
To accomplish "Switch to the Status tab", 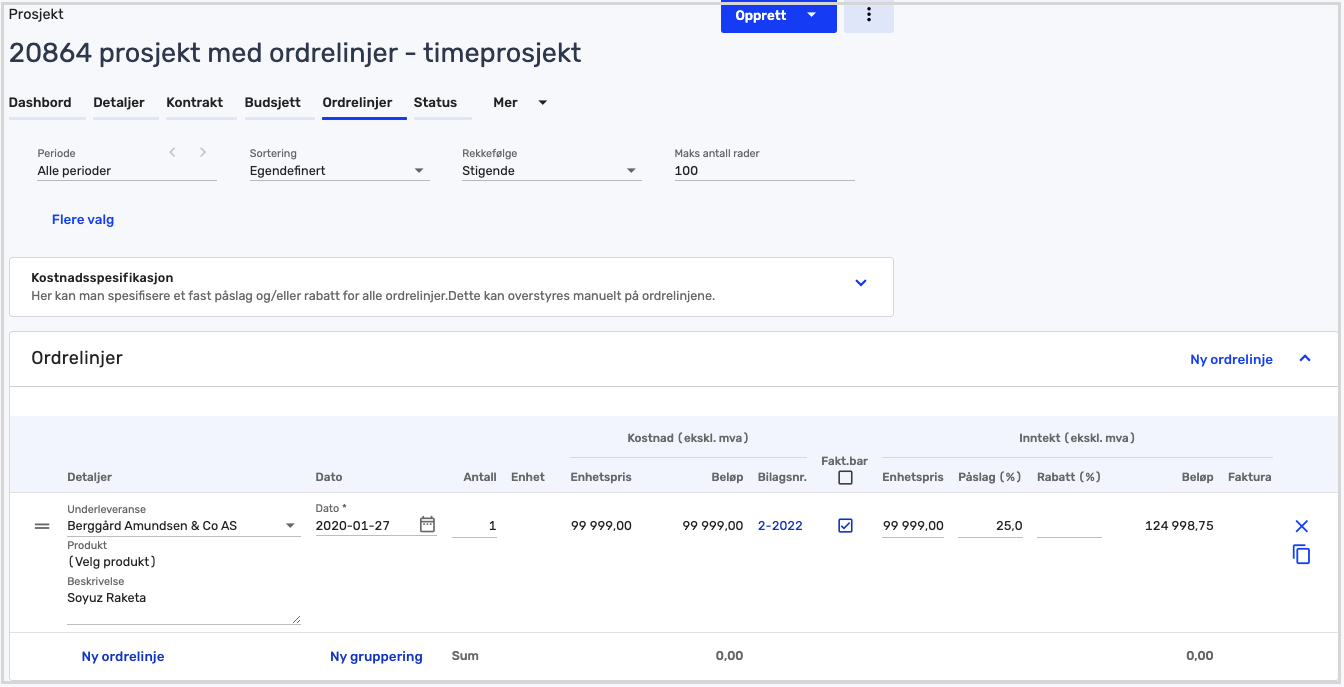I will point(435,102).
